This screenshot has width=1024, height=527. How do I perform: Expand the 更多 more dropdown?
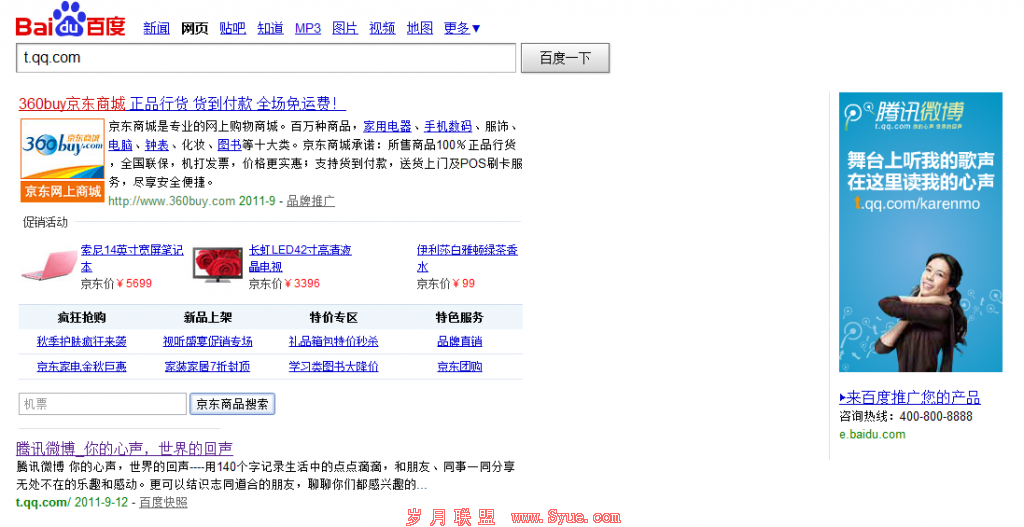click(462, 28)
